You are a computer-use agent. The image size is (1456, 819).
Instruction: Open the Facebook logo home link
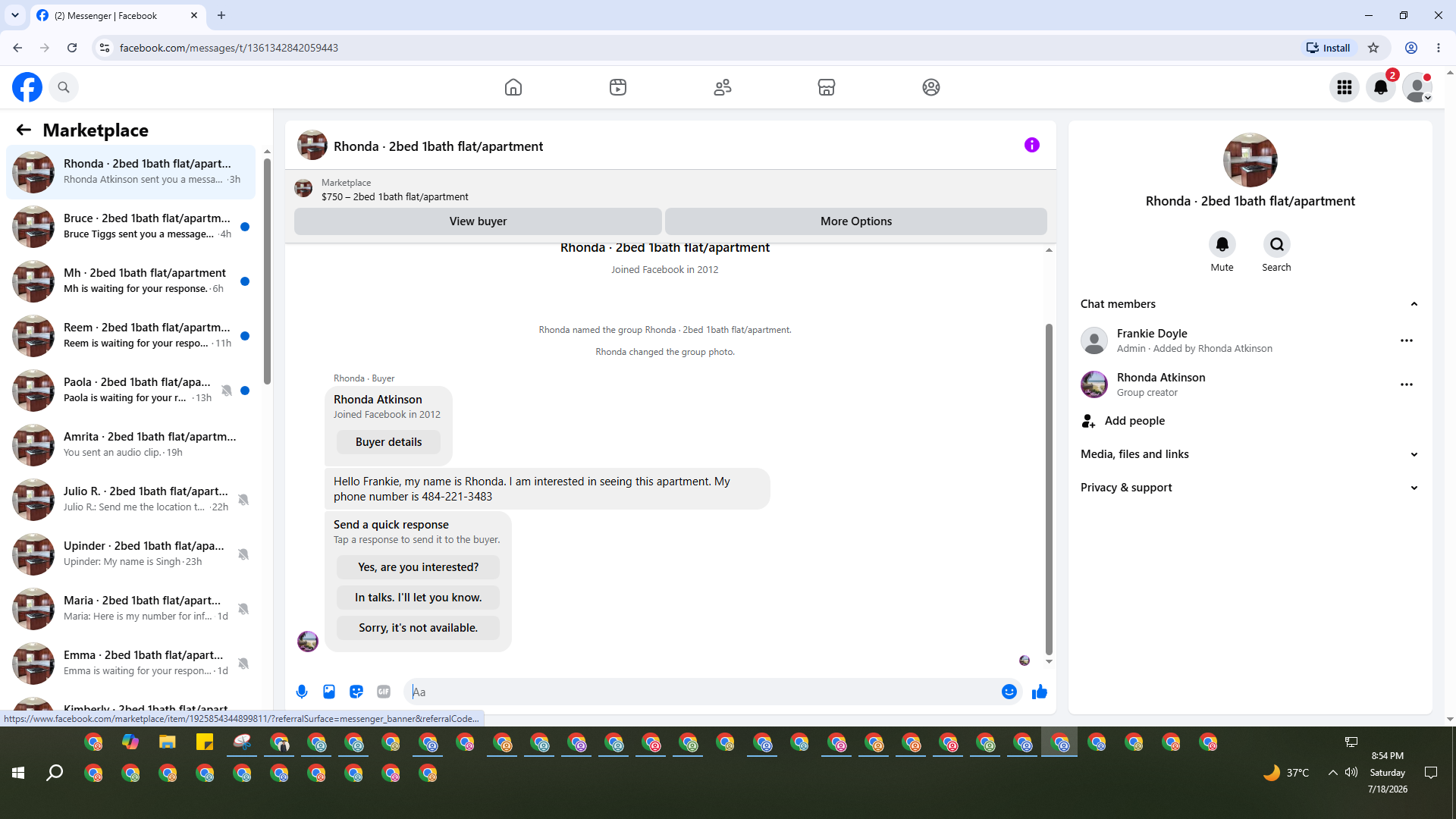(x=27, y=87)
